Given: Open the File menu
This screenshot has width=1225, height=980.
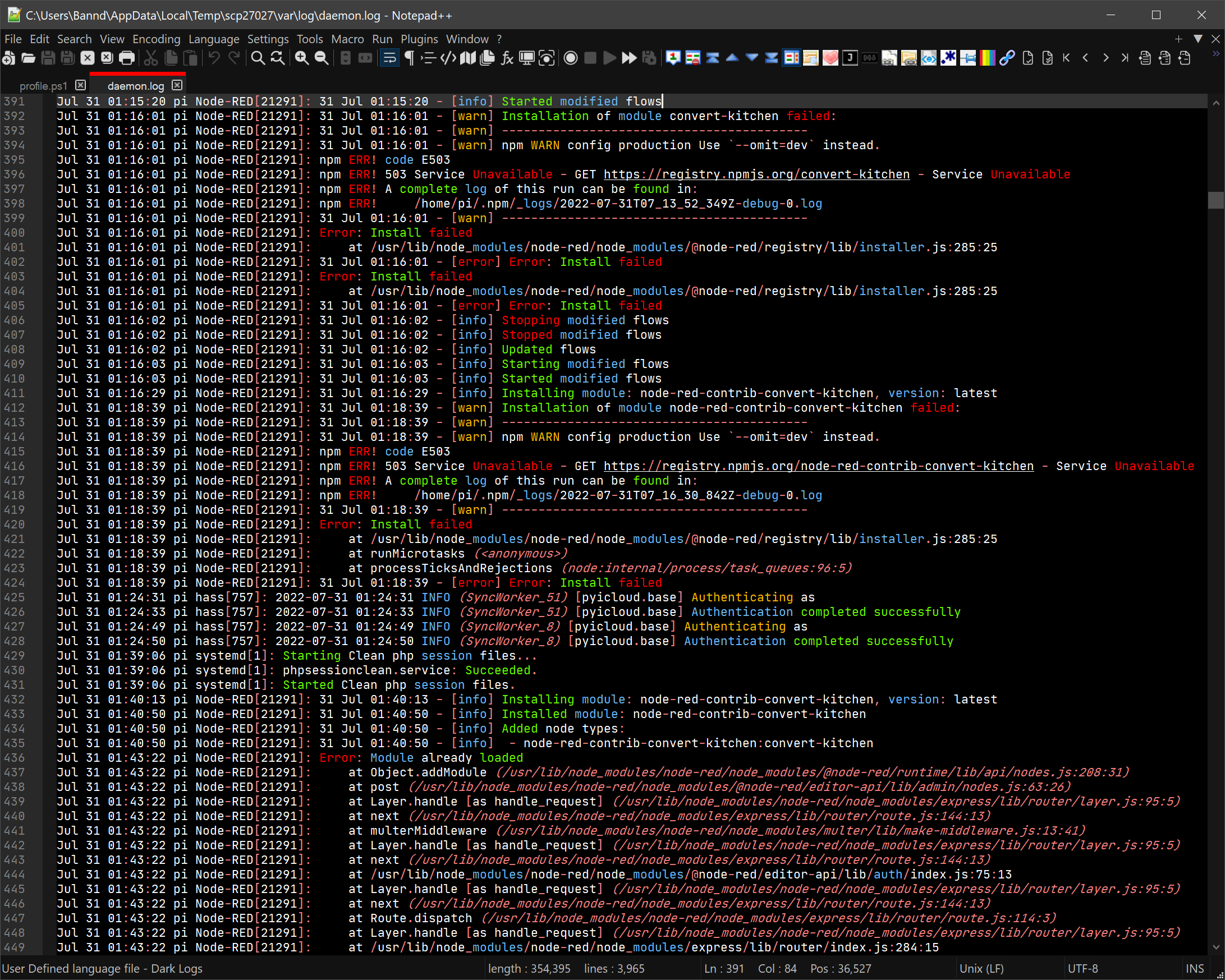Looking at the screenshot, I should pyautogui.click(x=12, y=39).
